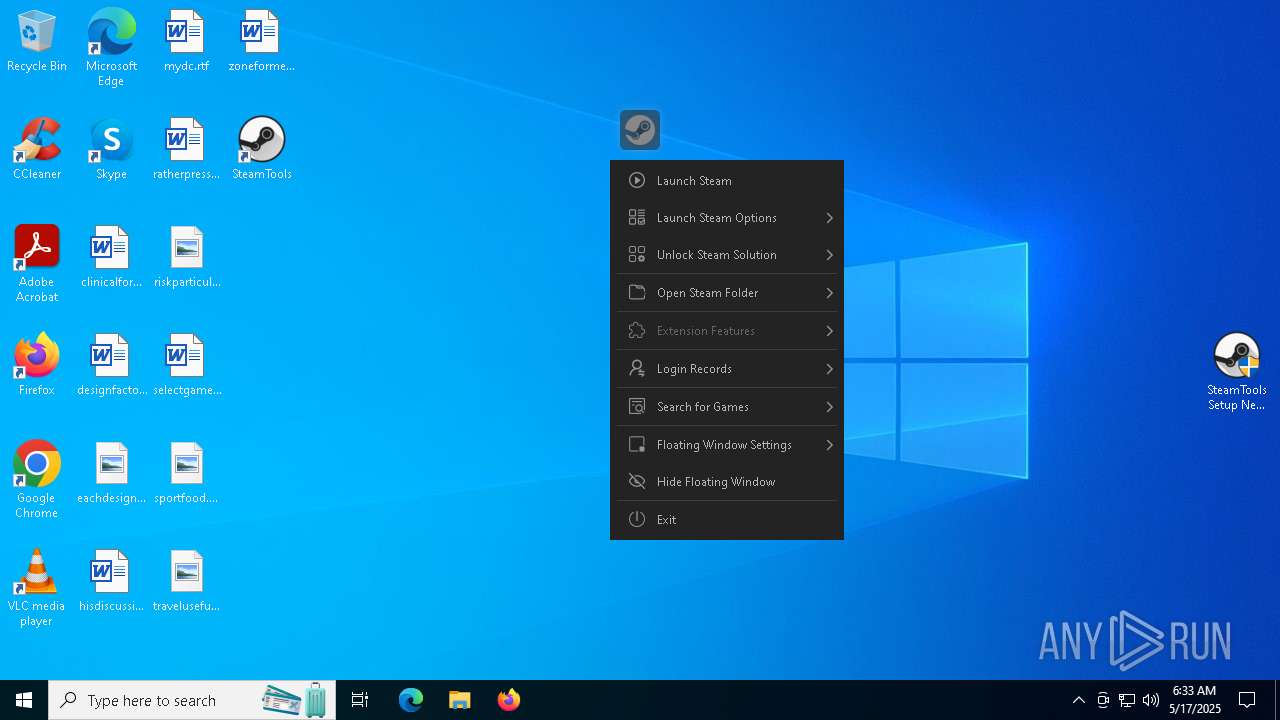Expand arrow next to Search for Games

[829, 407]
